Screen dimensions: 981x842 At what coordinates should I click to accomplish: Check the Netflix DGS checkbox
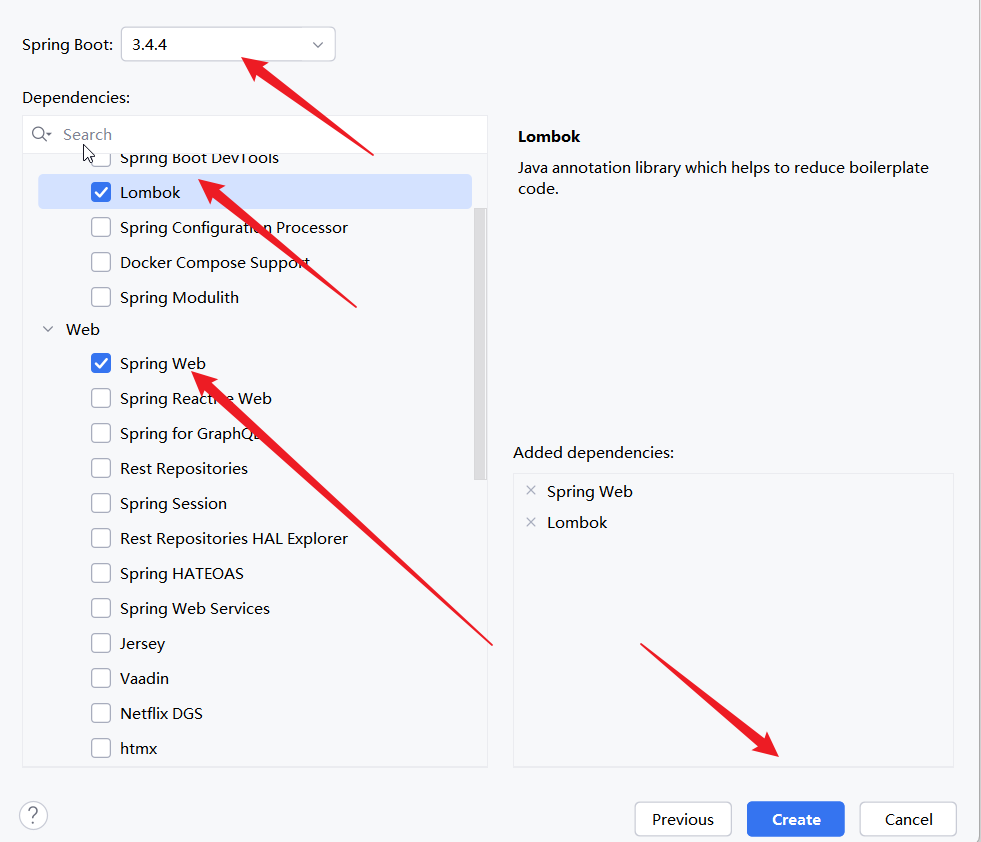(101, 714)
